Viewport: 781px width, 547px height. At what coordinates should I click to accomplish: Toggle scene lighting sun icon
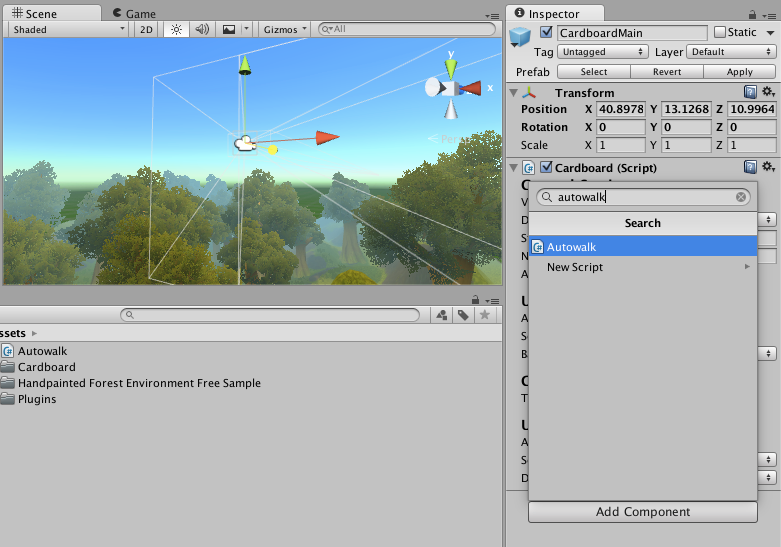pos(176,29)
